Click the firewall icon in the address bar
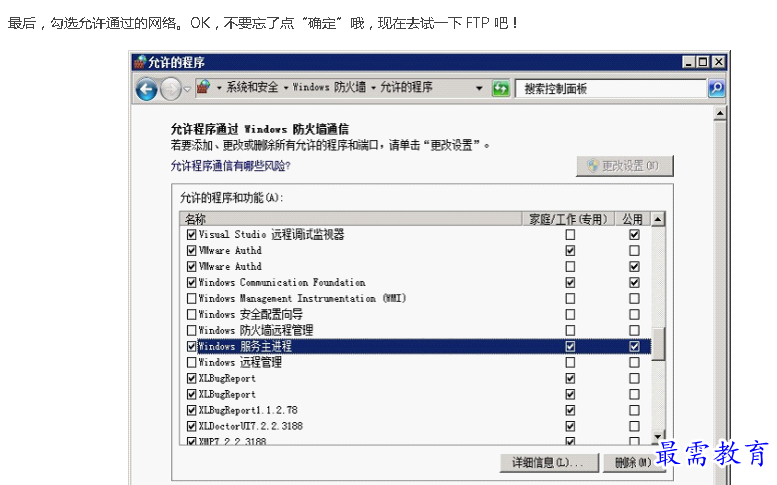Image resolution: width=777 pixels, height=485 pixels. pos(204,88)
